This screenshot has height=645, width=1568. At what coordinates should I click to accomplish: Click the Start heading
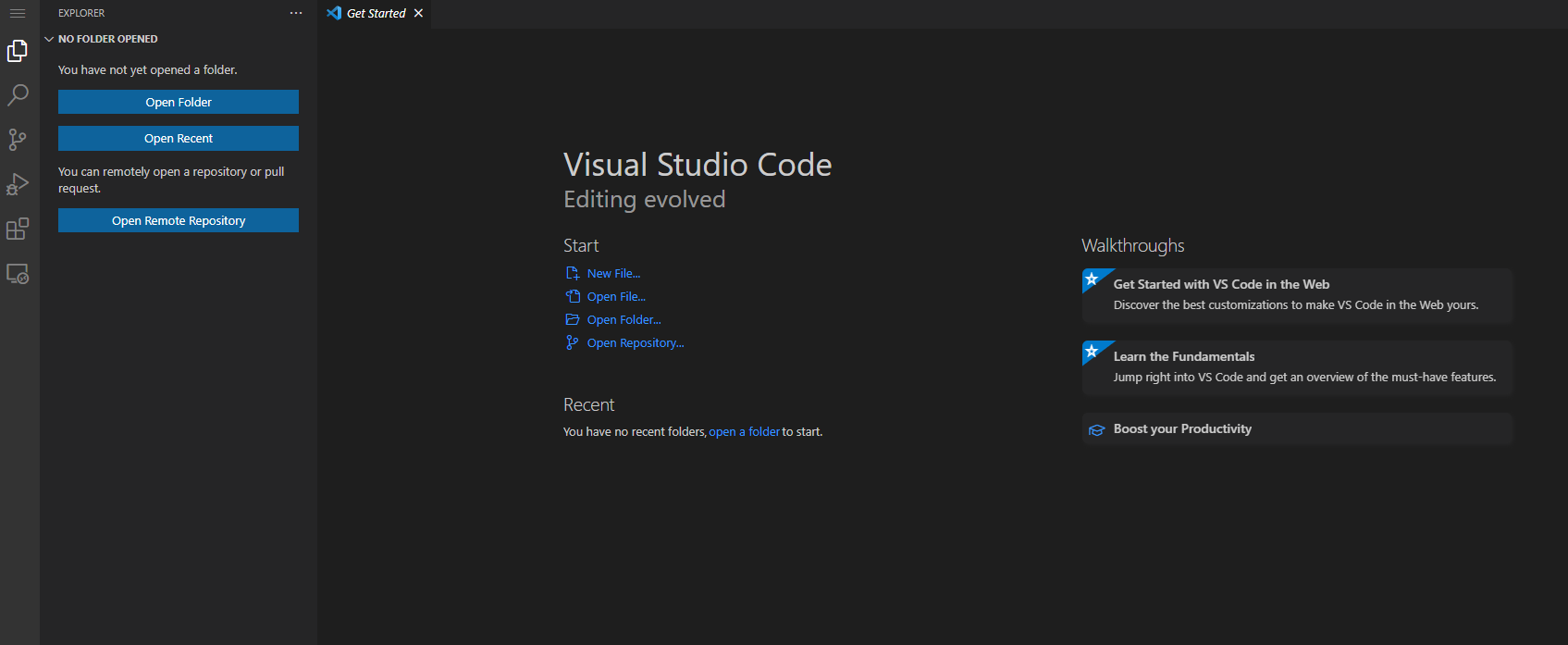[x=581, y=245]
